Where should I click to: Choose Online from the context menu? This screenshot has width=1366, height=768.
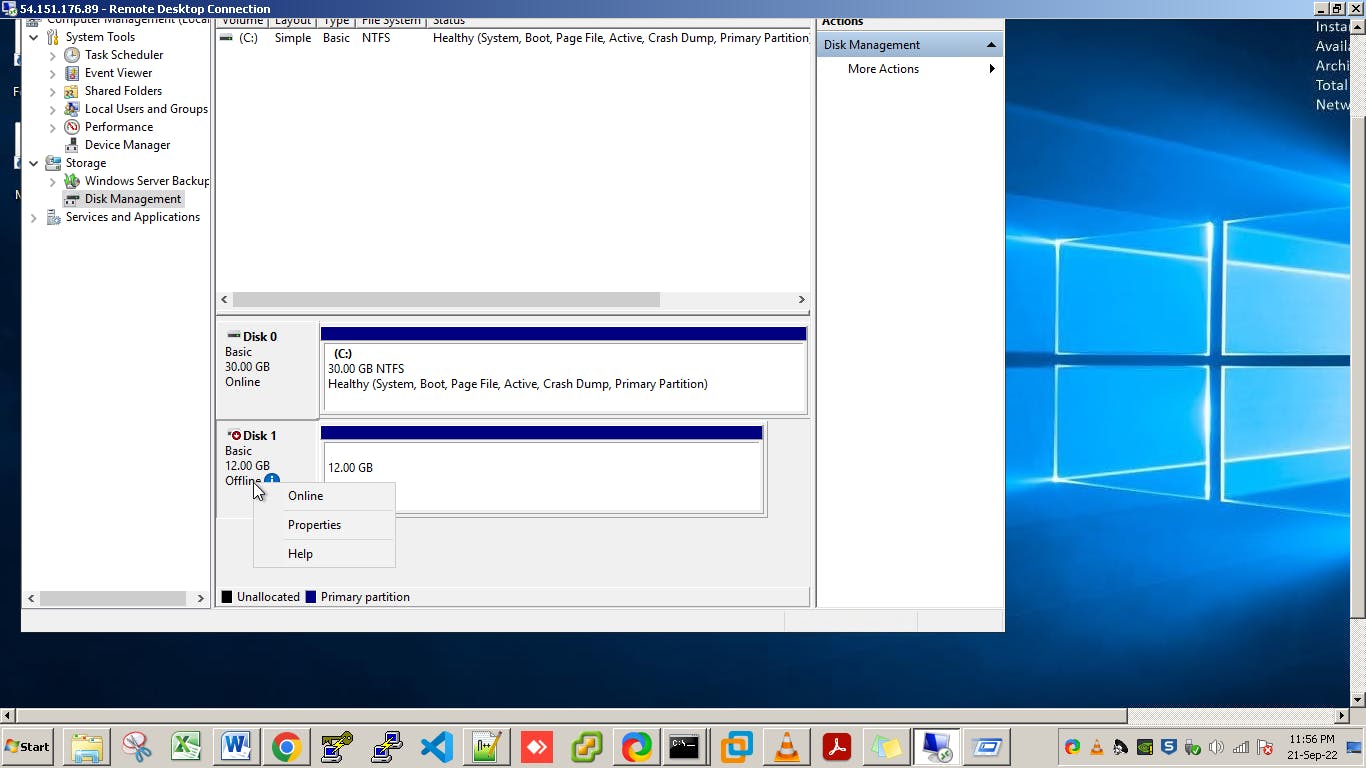(325, 496)
